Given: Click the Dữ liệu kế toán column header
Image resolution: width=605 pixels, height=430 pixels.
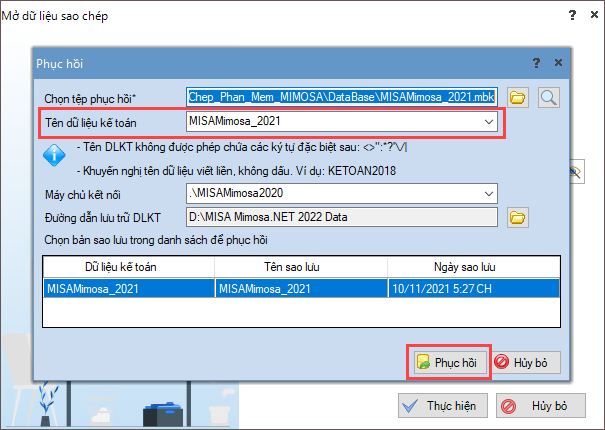Looking at the screenshot, I should (x=129, y=267).
